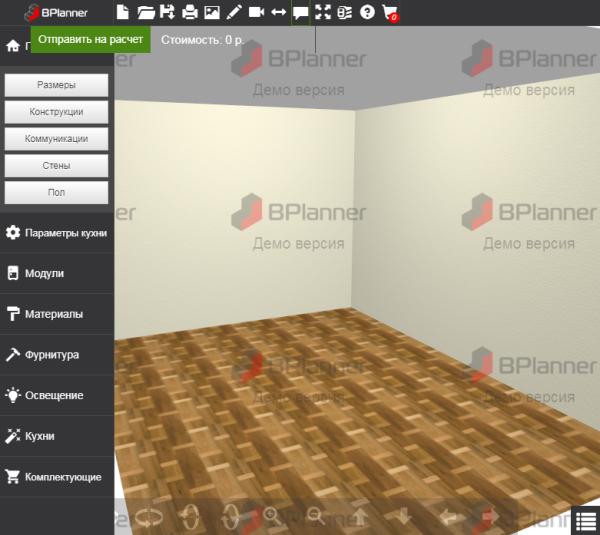Zoom in on the 3D view
This screenshot has height=535, width=600.
[x=272, y=517]
